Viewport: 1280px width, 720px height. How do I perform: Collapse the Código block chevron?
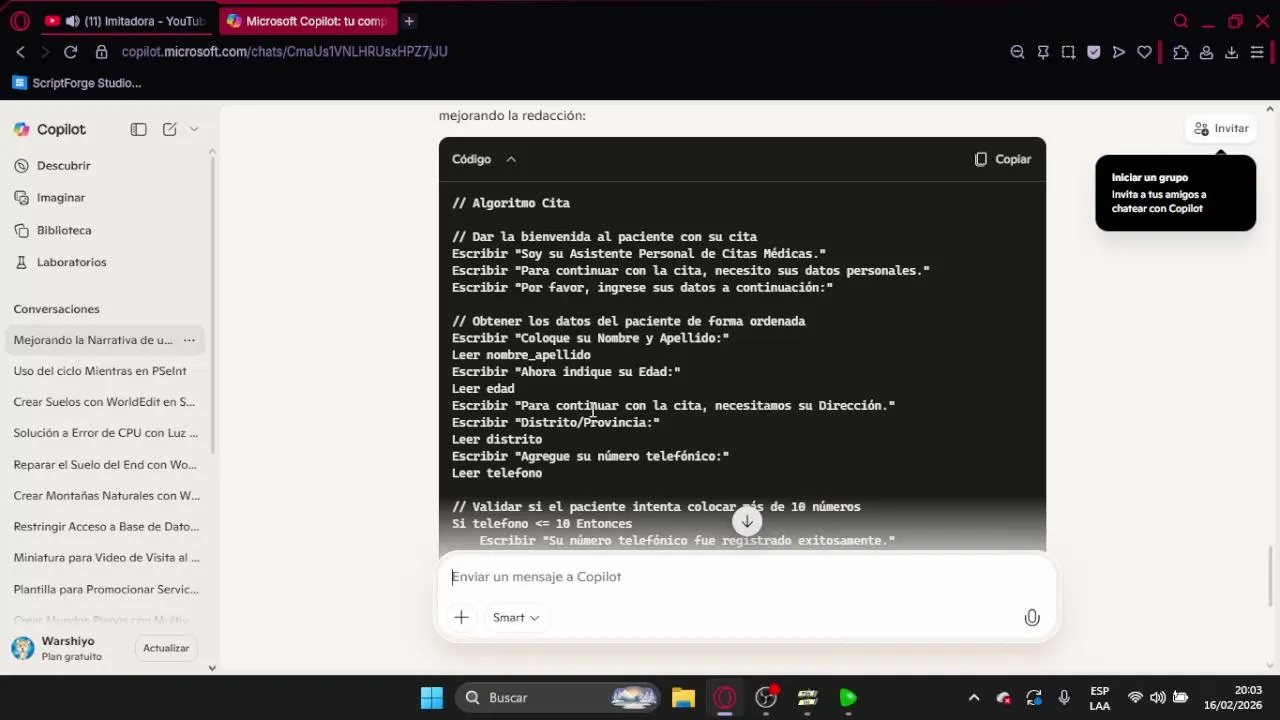click(x=510, y=159)
